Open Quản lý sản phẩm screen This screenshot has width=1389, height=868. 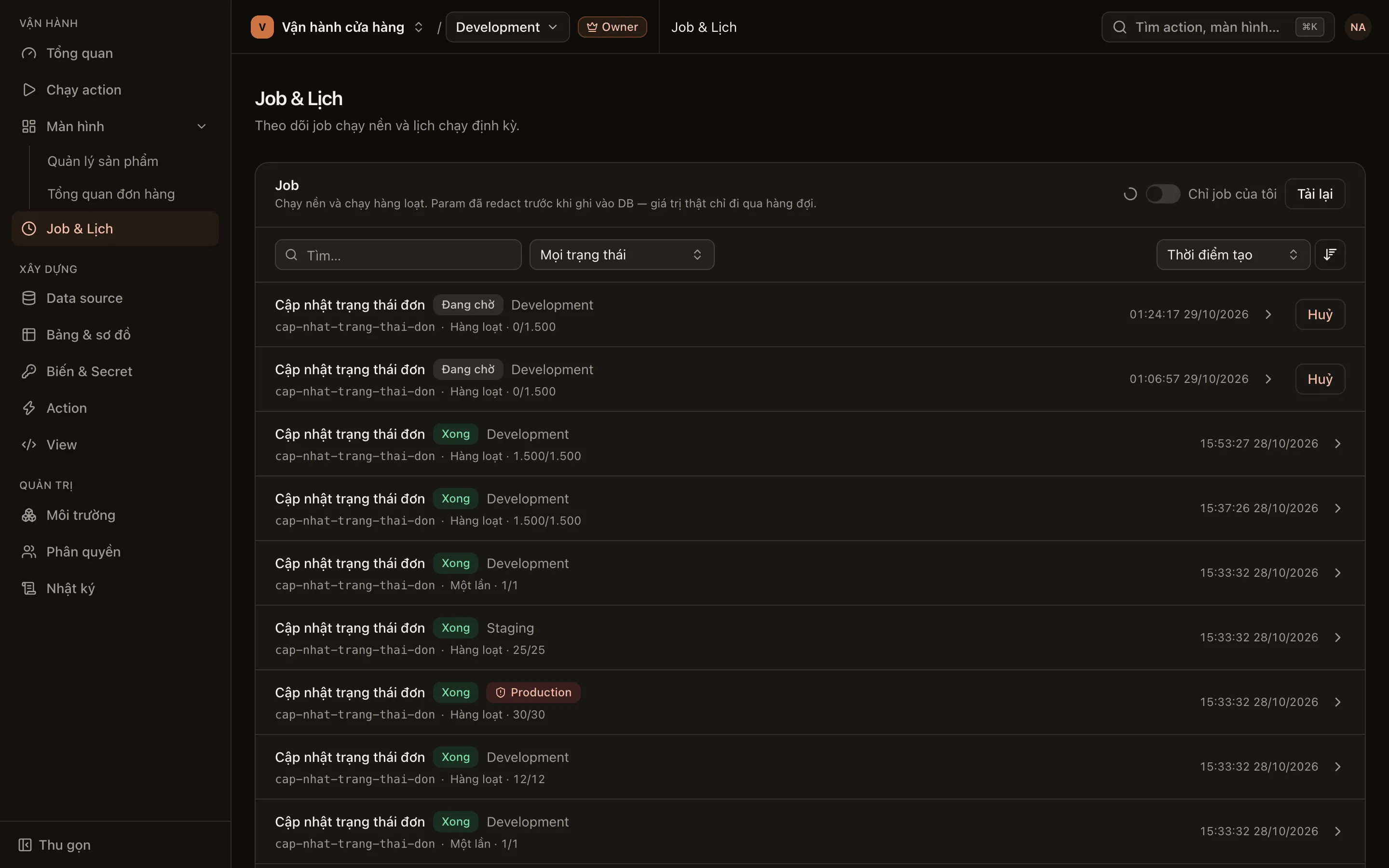103,162
